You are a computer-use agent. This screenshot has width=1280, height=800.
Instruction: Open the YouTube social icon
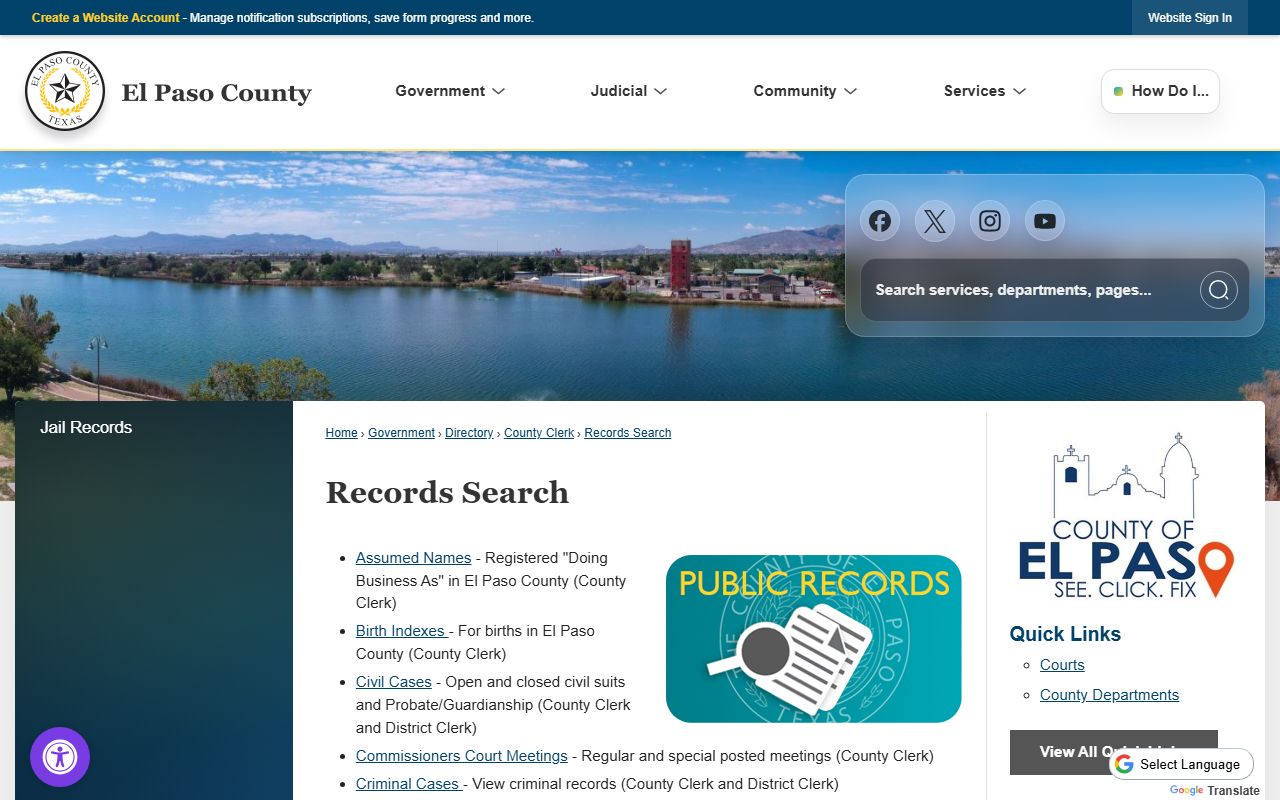coord(1045,221)
